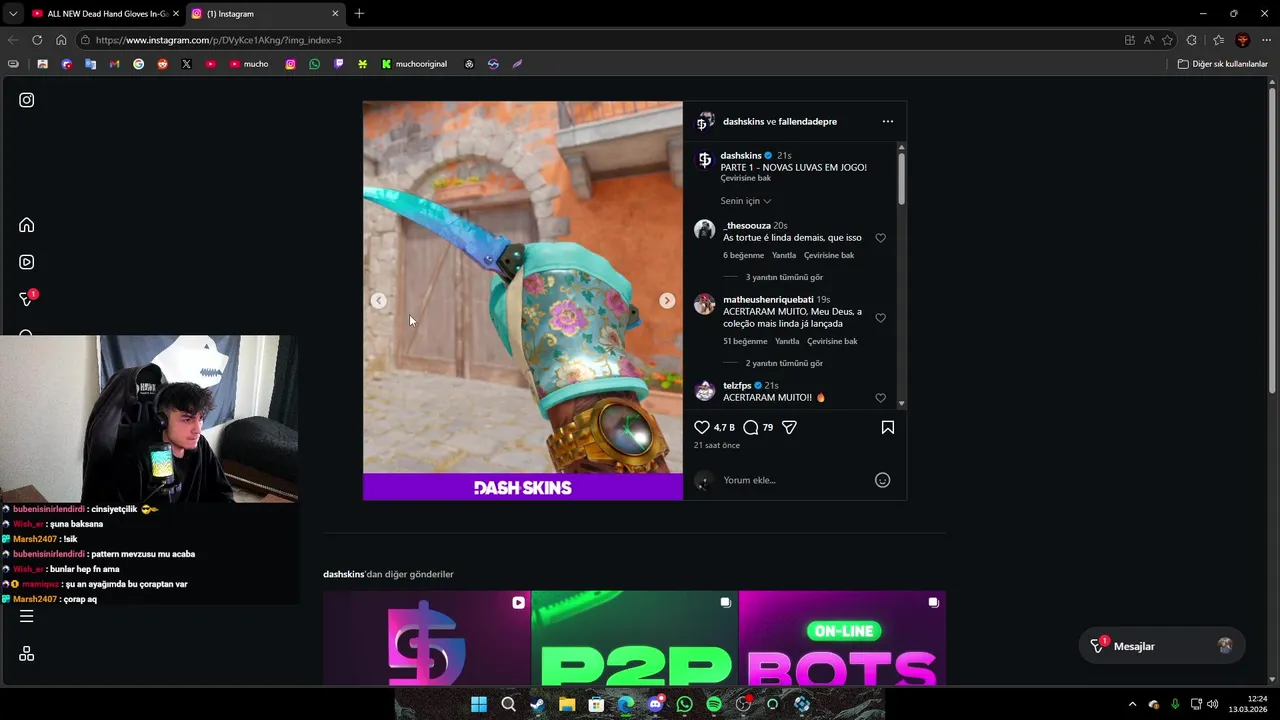Open comments via the speech bubble icon
This screenshot has height=720, width=1280.
tap(751, 427)
